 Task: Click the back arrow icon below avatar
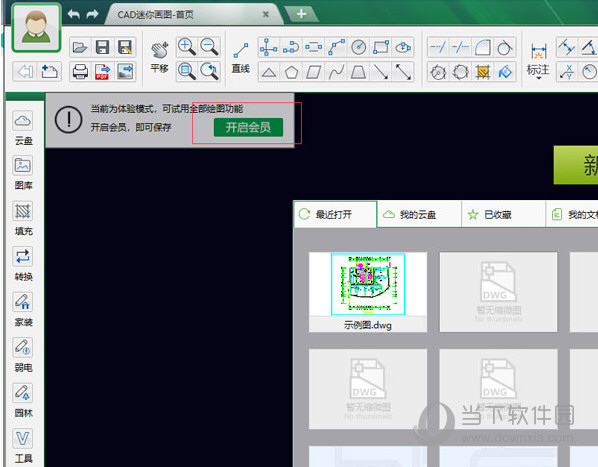click(x=25, y=71)
